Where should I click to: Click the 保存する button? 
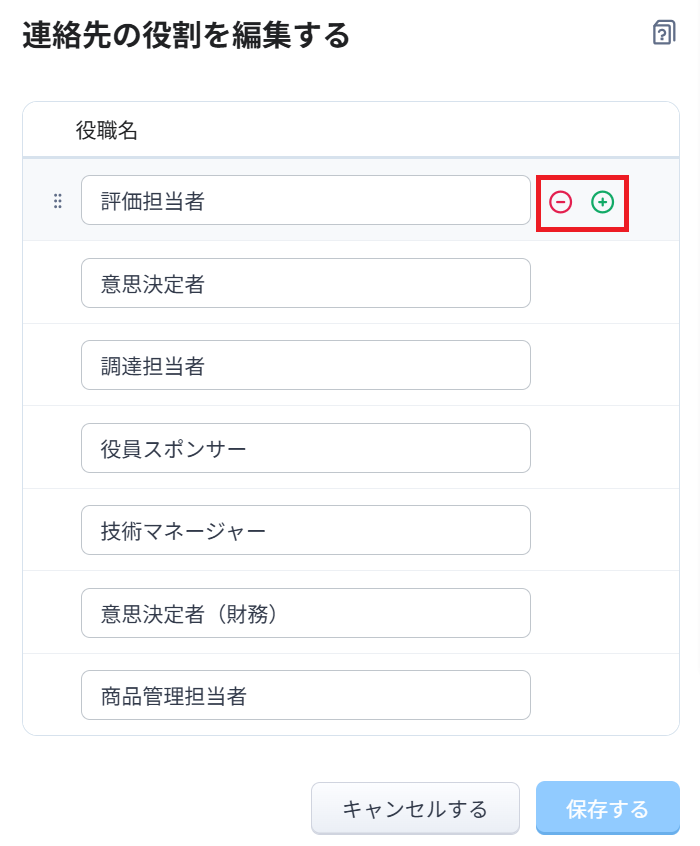click(607, 808)
